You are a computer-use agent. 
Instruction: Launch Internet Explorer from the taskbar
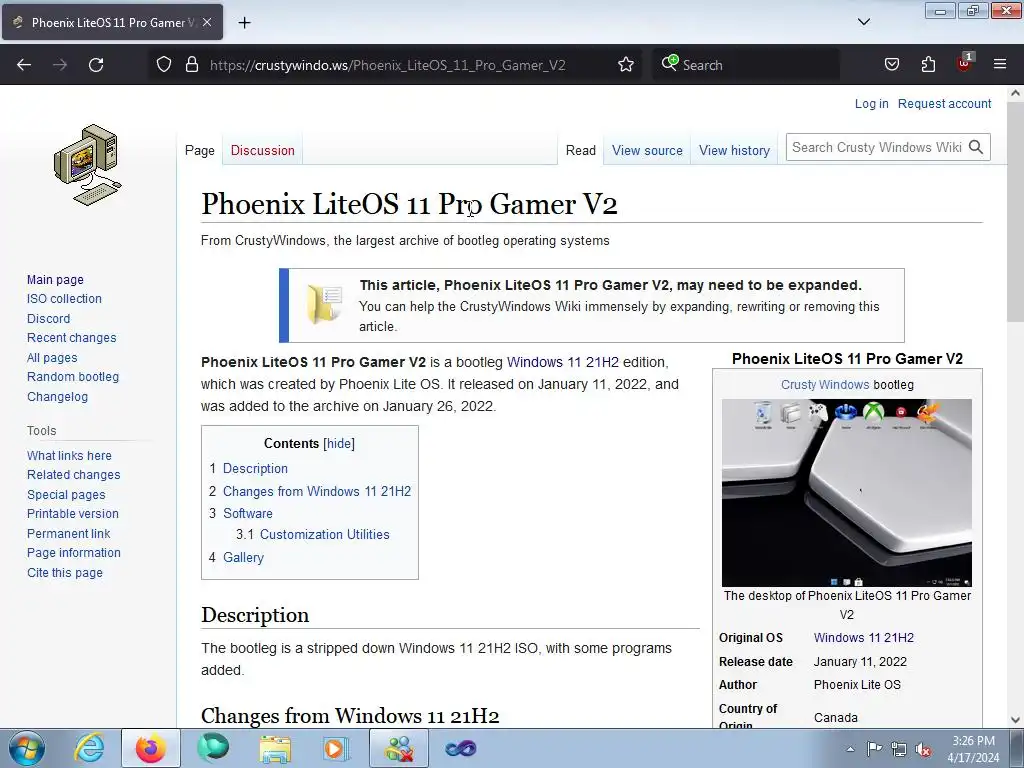tap(89, 748)
